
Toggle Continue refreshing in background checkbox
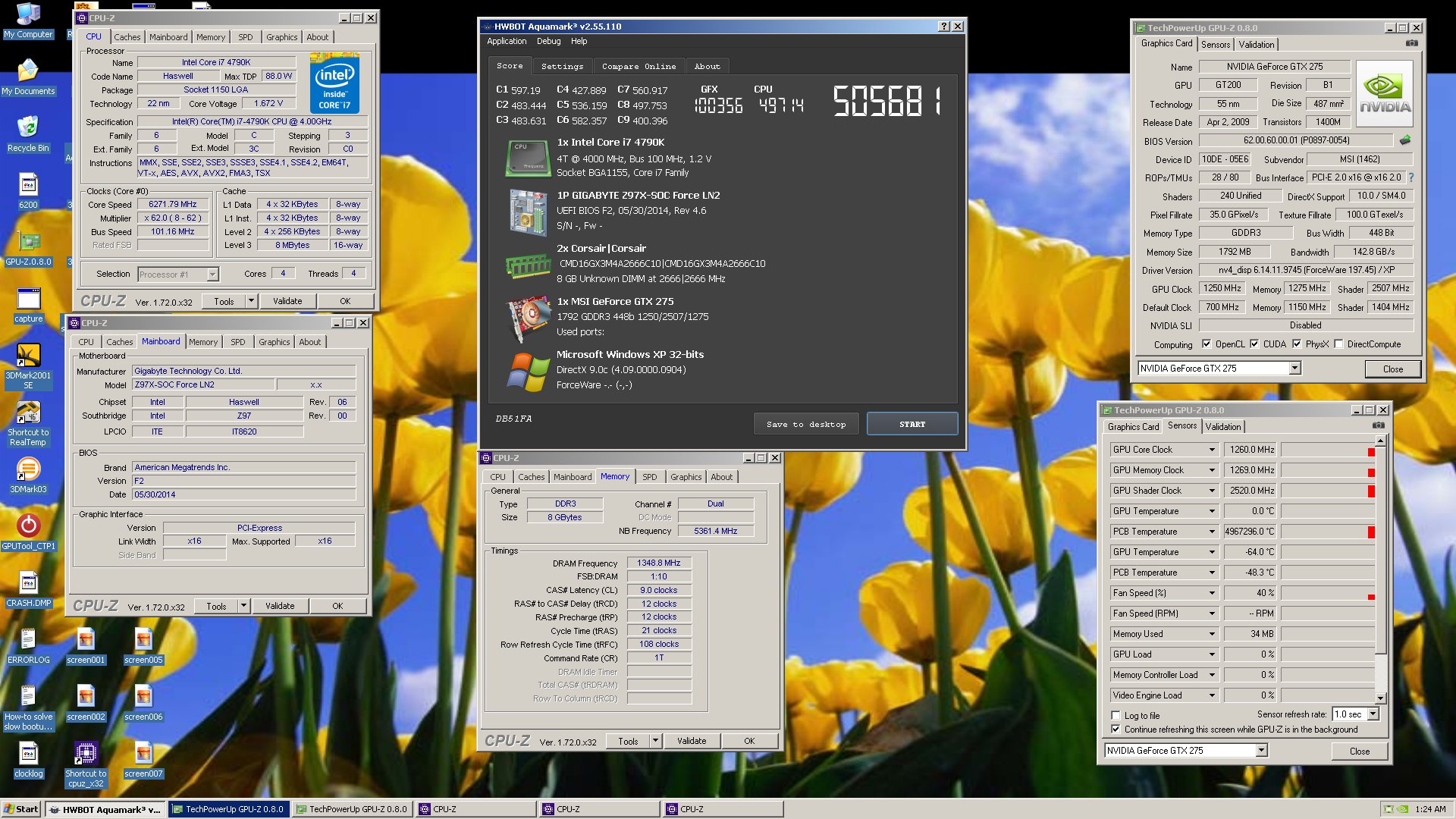coord(1116,729)
